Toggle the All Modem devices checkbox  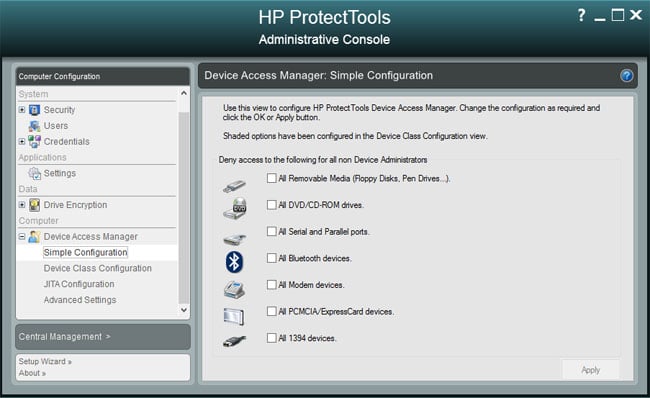(272, 285)
